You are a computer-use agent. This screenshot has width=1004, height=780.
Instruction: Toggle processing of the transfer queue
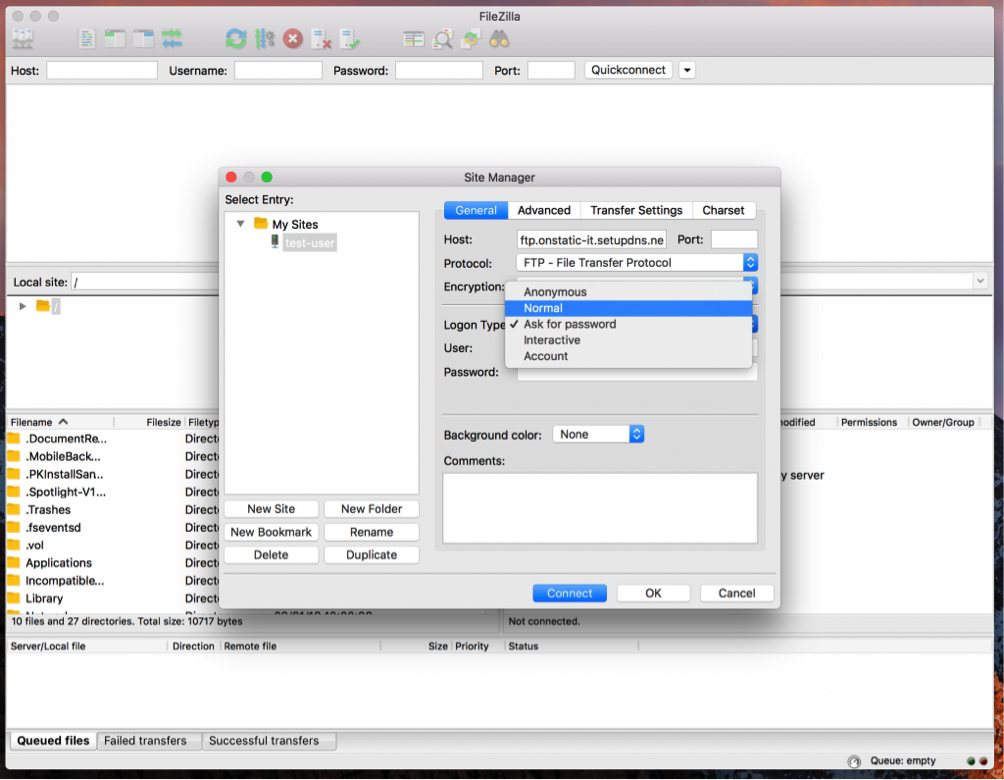click(264, 40)
